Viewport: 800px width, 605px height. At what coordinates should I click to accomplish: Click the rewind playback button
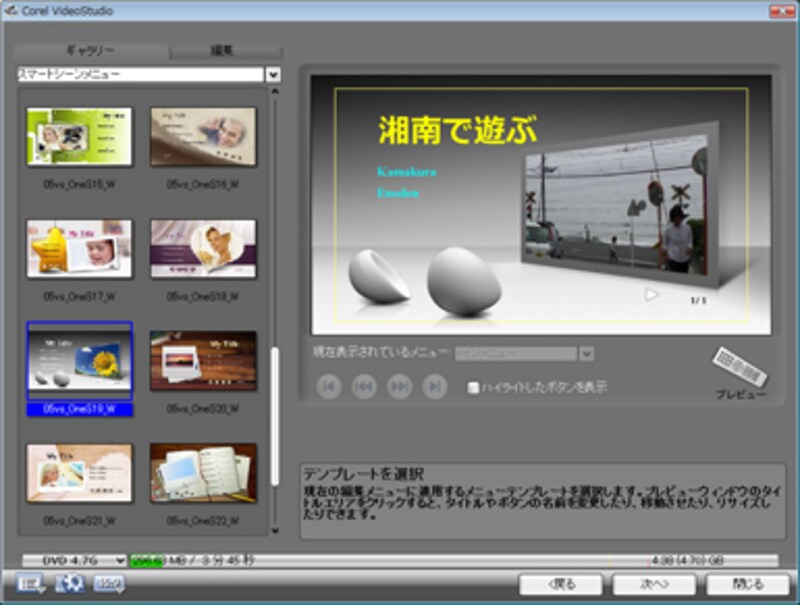pyautogui.click(x=364, y=387)
